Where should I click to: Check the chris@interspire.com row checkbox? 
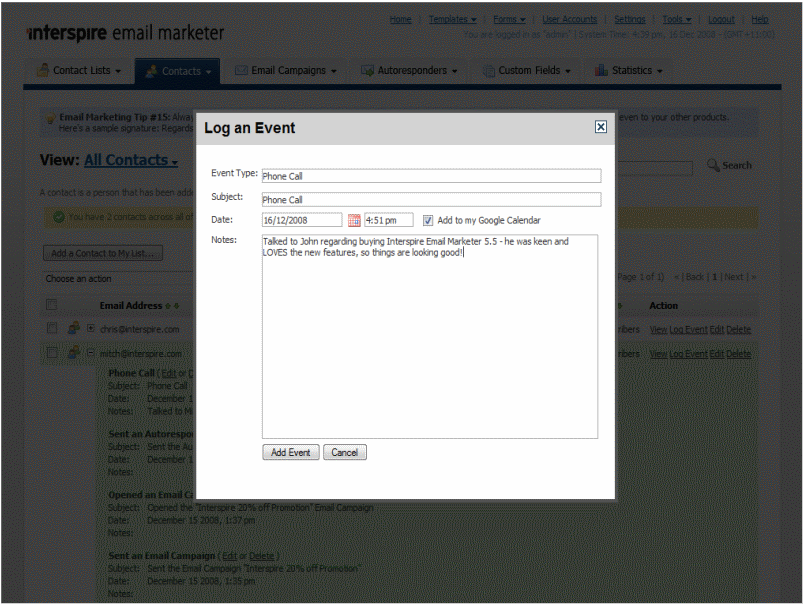coord(52,328)
